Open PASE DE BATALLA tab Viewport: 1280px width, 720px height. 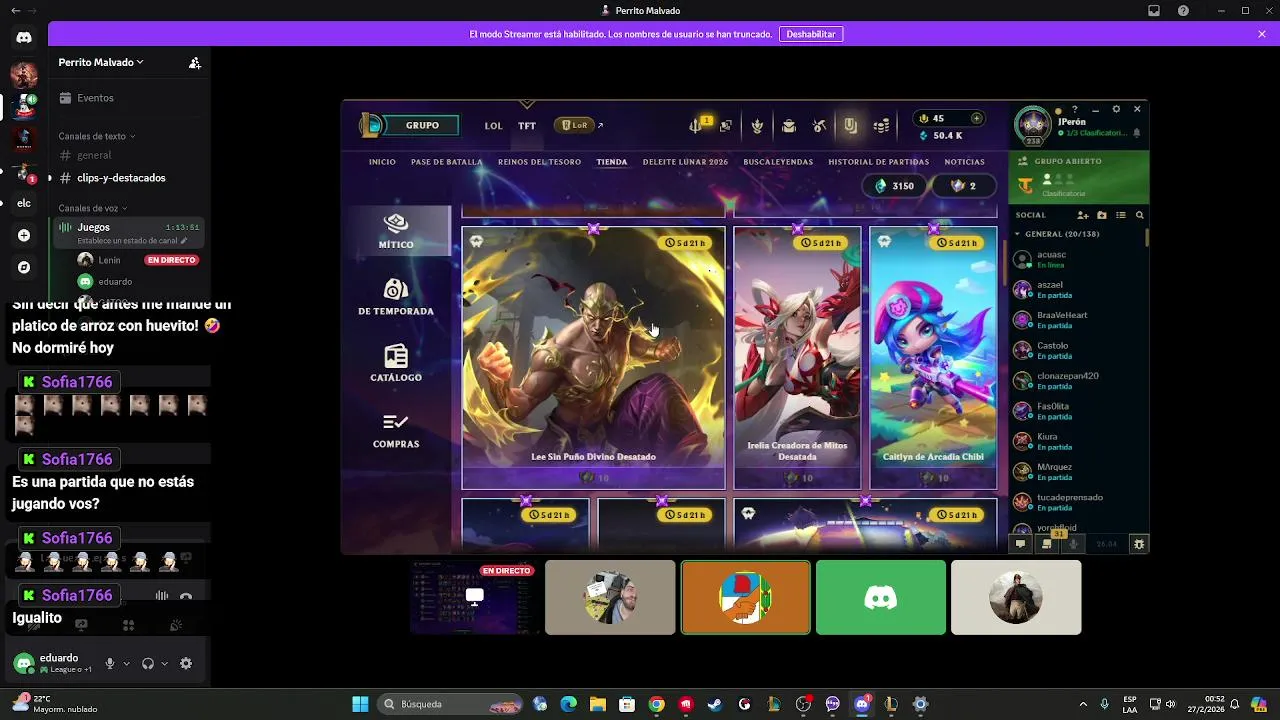[447, 162]
